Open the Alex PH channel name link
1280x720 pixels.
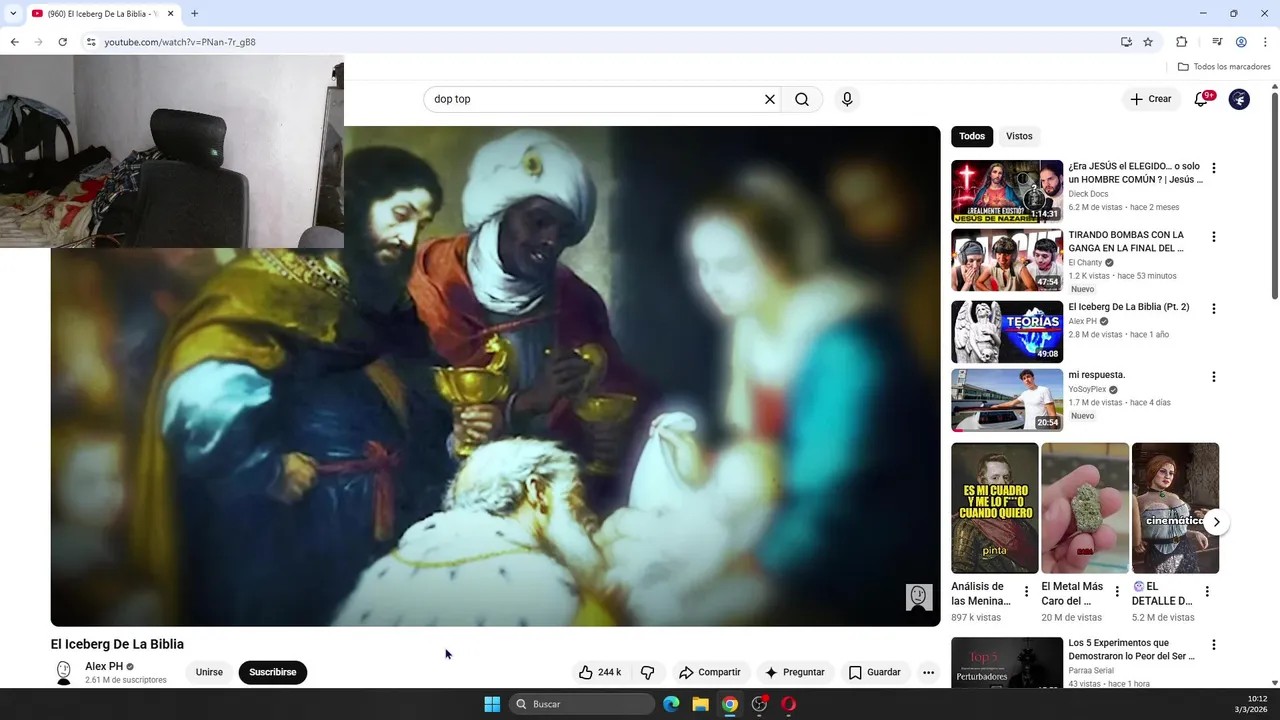pos(104,666)
